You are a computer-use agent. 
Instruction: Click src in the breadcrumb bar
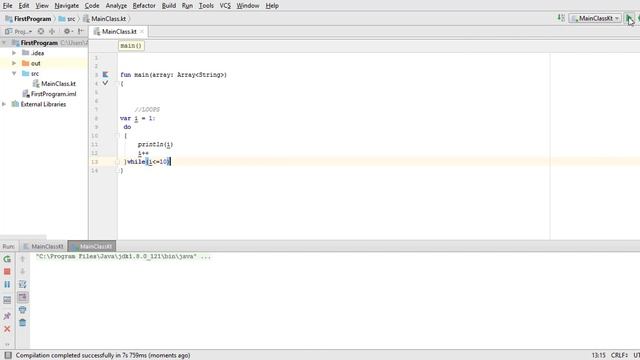[x=67, y=19]
